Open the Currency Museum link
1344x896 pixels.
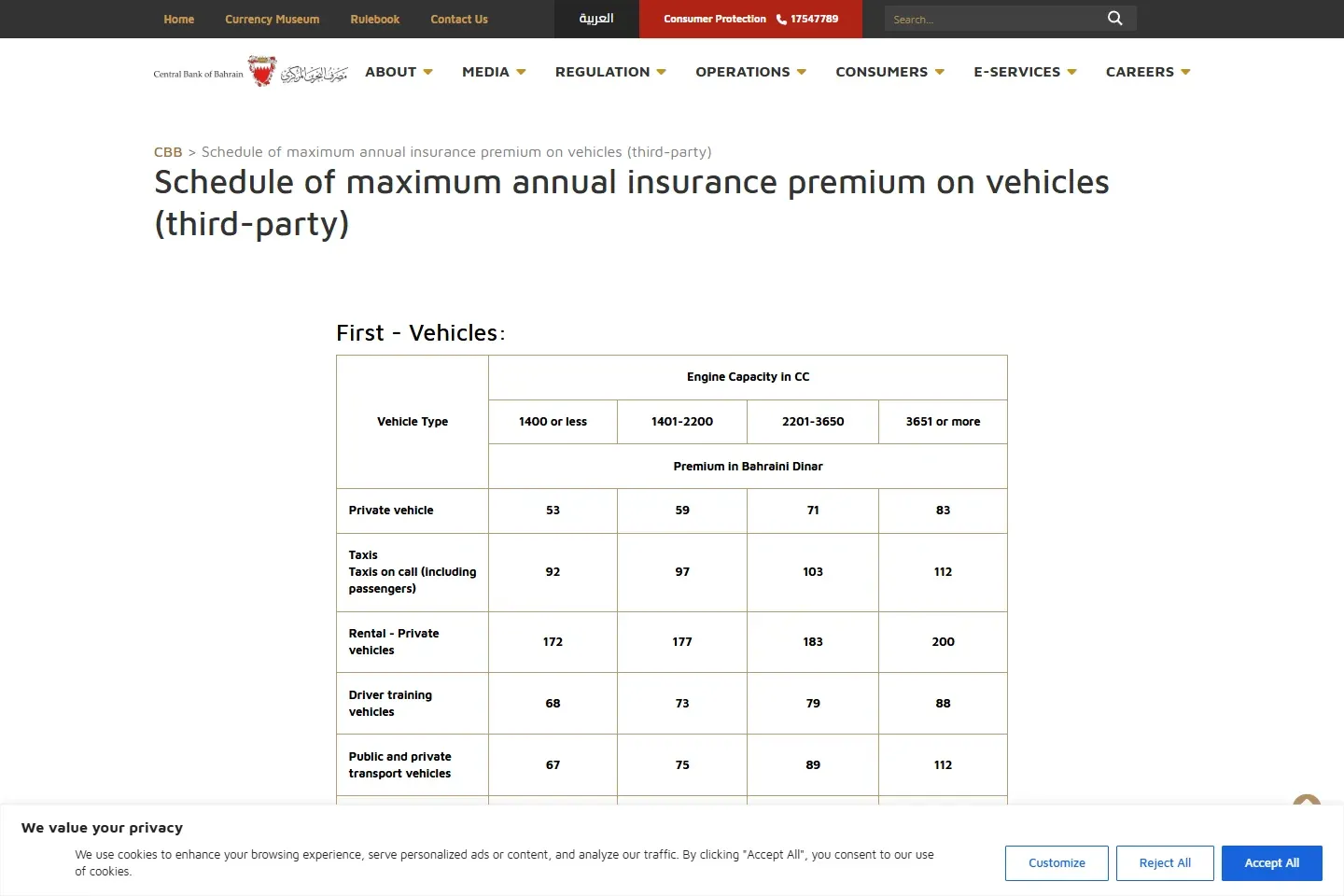tap(272, 20)
